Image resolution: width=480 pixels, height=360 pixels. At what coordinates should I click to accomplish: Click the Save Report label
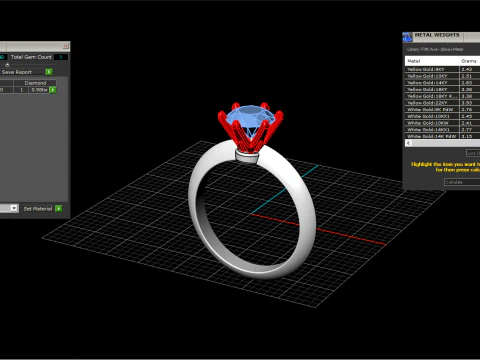(x=17, y=72)
